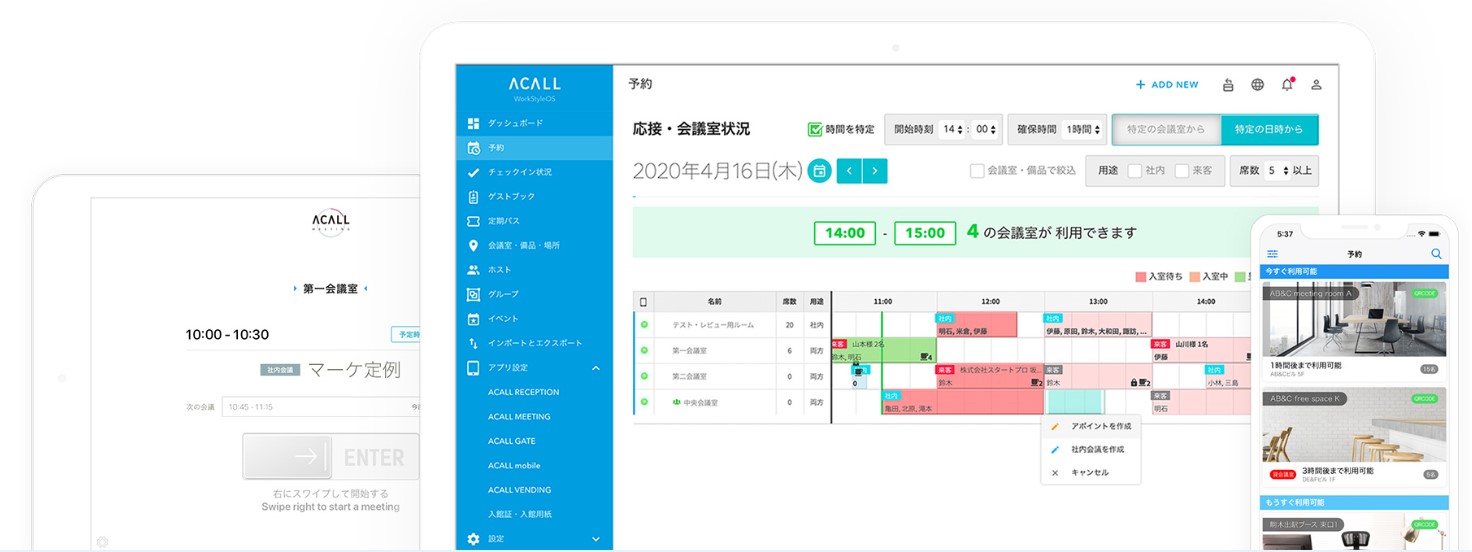Screen dimensions: 1472x552
Task: Tap search magnifier in phone app
Action: coord(1437,254)
